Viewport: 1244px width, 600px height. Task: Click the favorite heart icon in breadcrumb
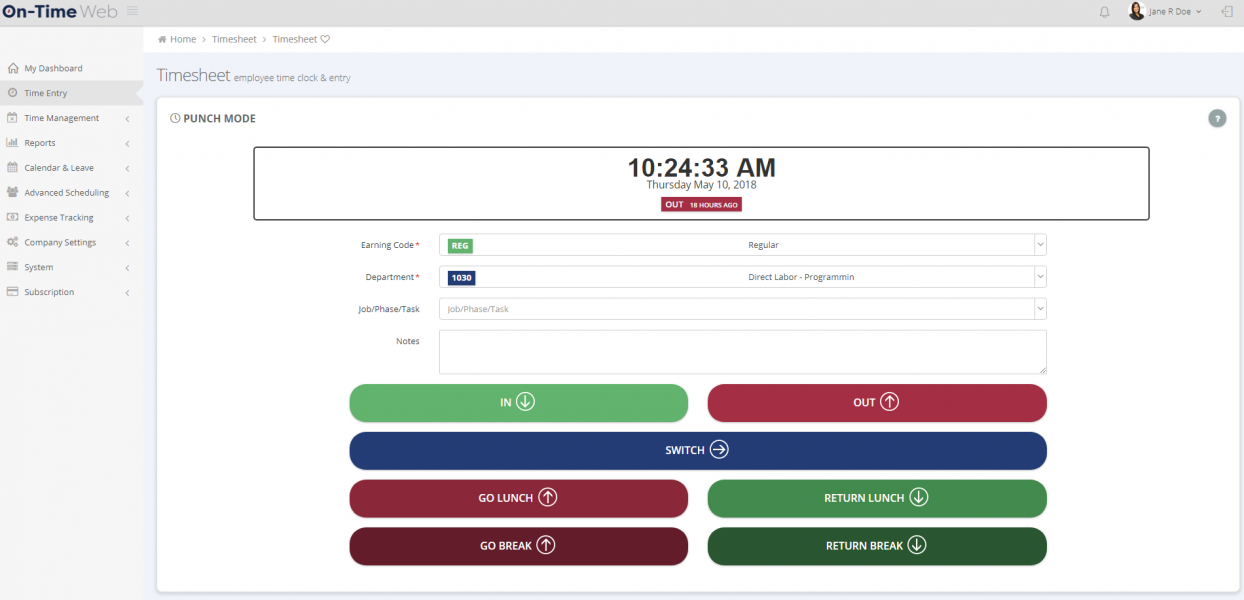(325, 39)
